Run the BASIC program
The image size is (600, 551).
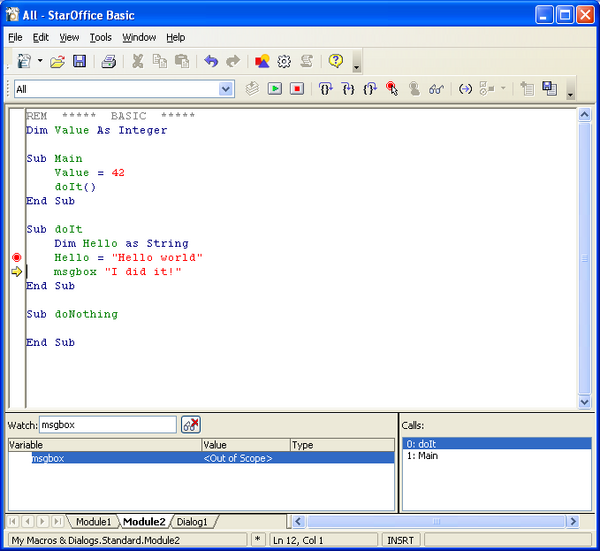point(275,89)
